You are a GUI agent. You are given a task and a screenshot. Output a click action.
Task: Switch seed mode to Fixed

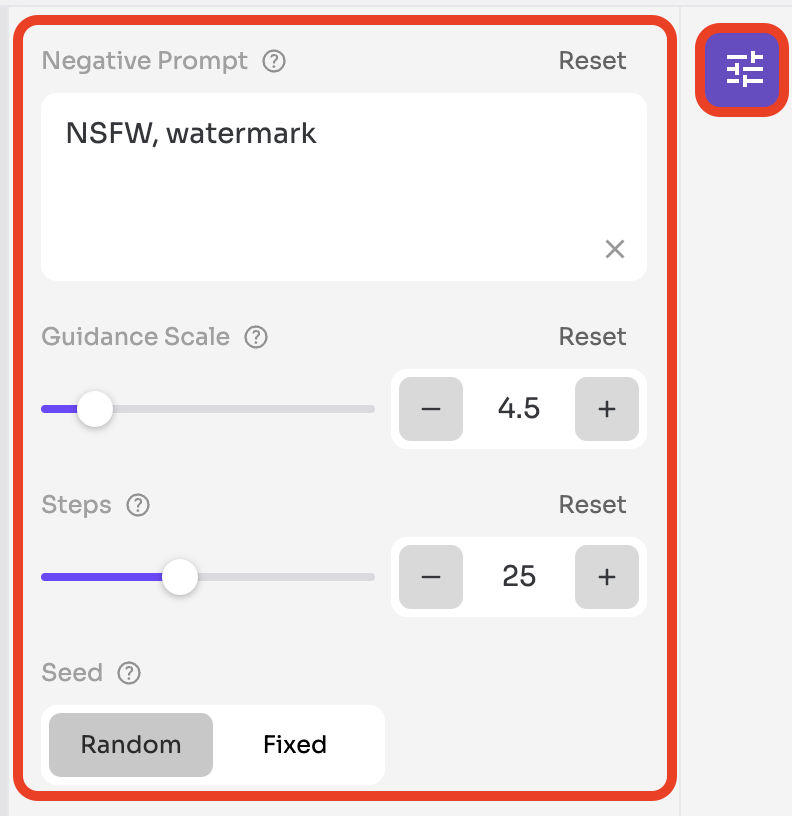click(x=295, y=745)
